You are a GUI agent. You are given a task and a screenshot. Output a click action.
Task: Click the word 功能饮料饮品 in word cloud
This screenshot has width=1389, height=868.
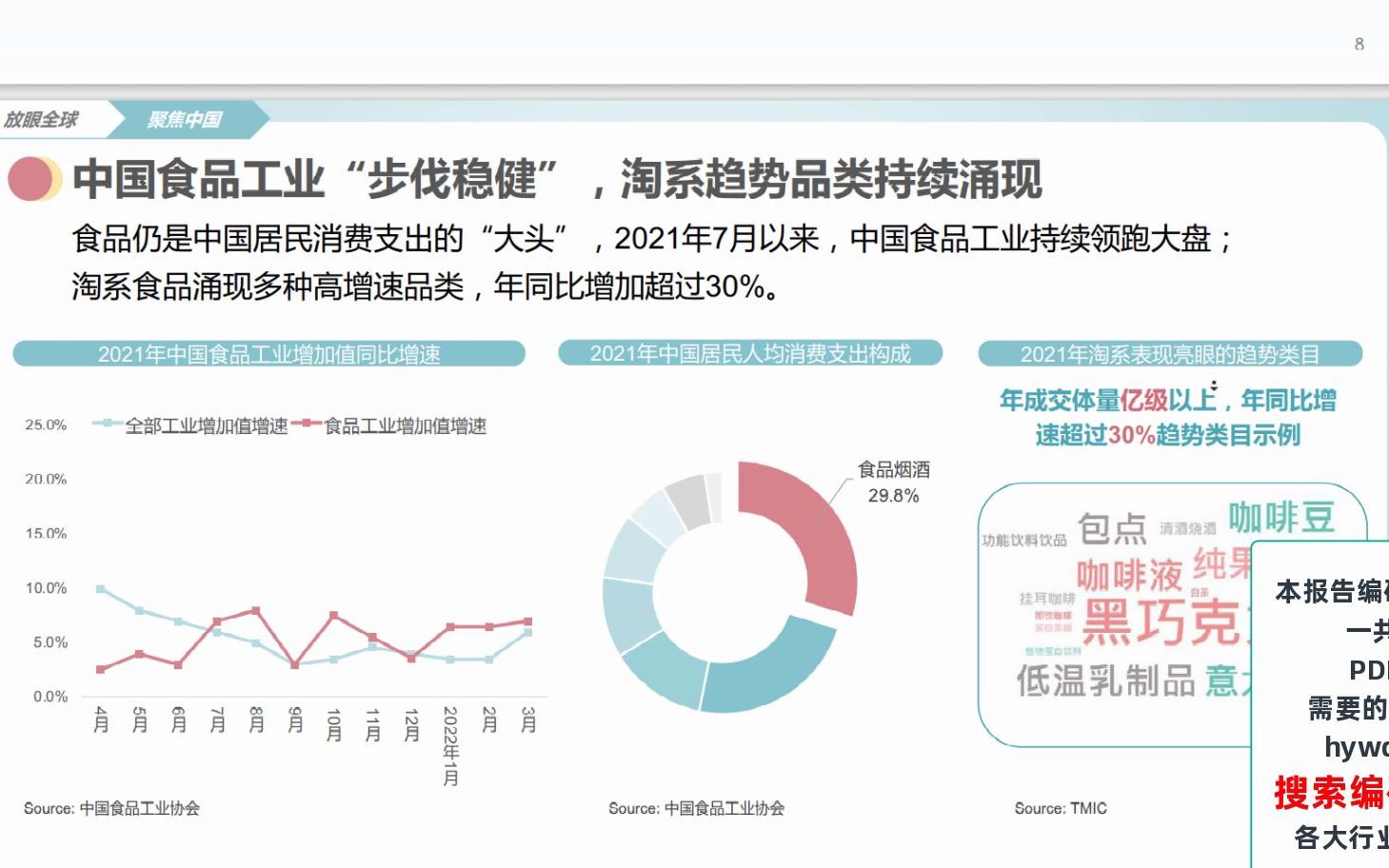coord(1024,541)
